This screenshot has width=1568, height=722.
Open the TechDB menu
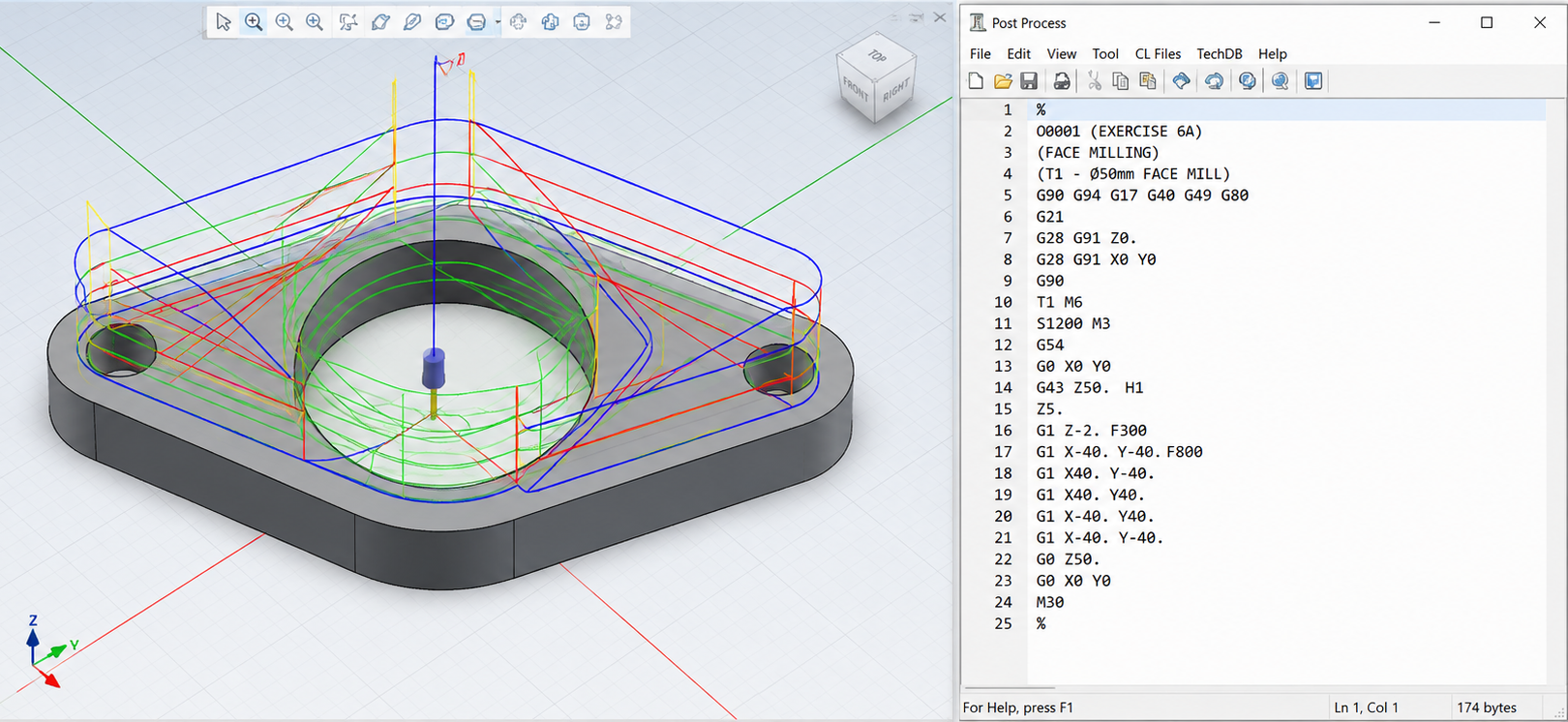[1220, 54]
